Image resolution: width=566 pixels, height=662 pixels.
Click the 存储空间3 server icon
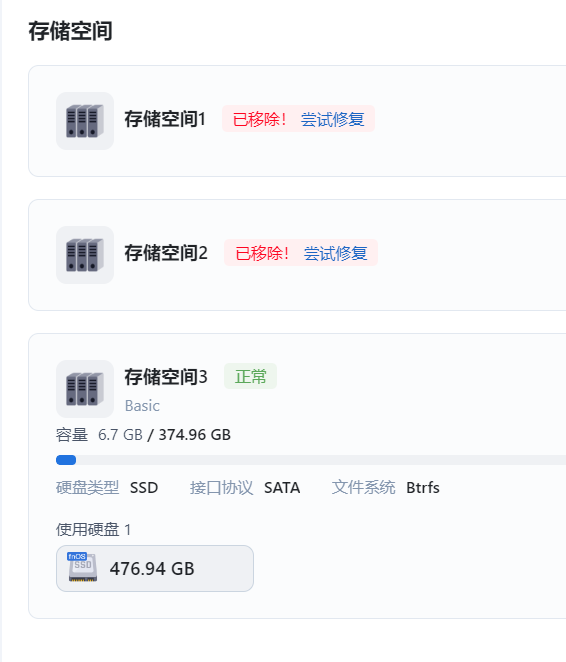(85, 388)
